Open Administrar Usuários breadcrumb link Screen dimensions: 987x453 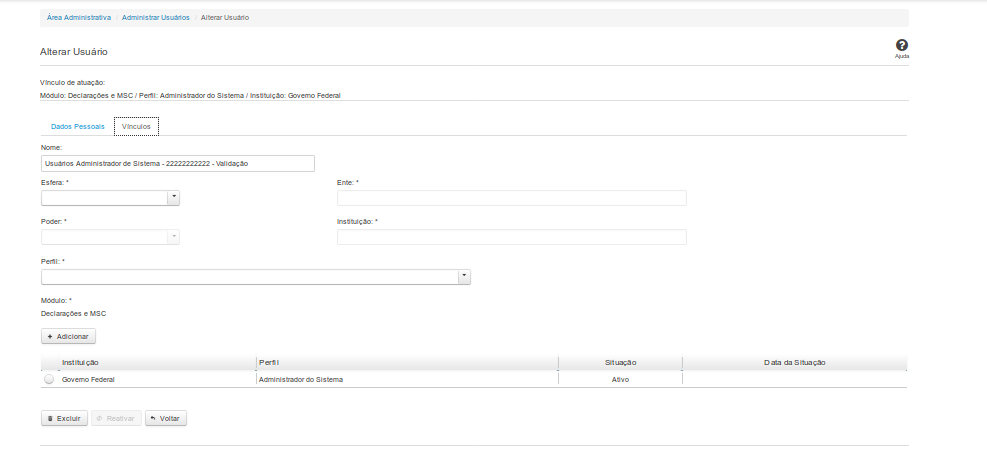(x=155, y=18)
